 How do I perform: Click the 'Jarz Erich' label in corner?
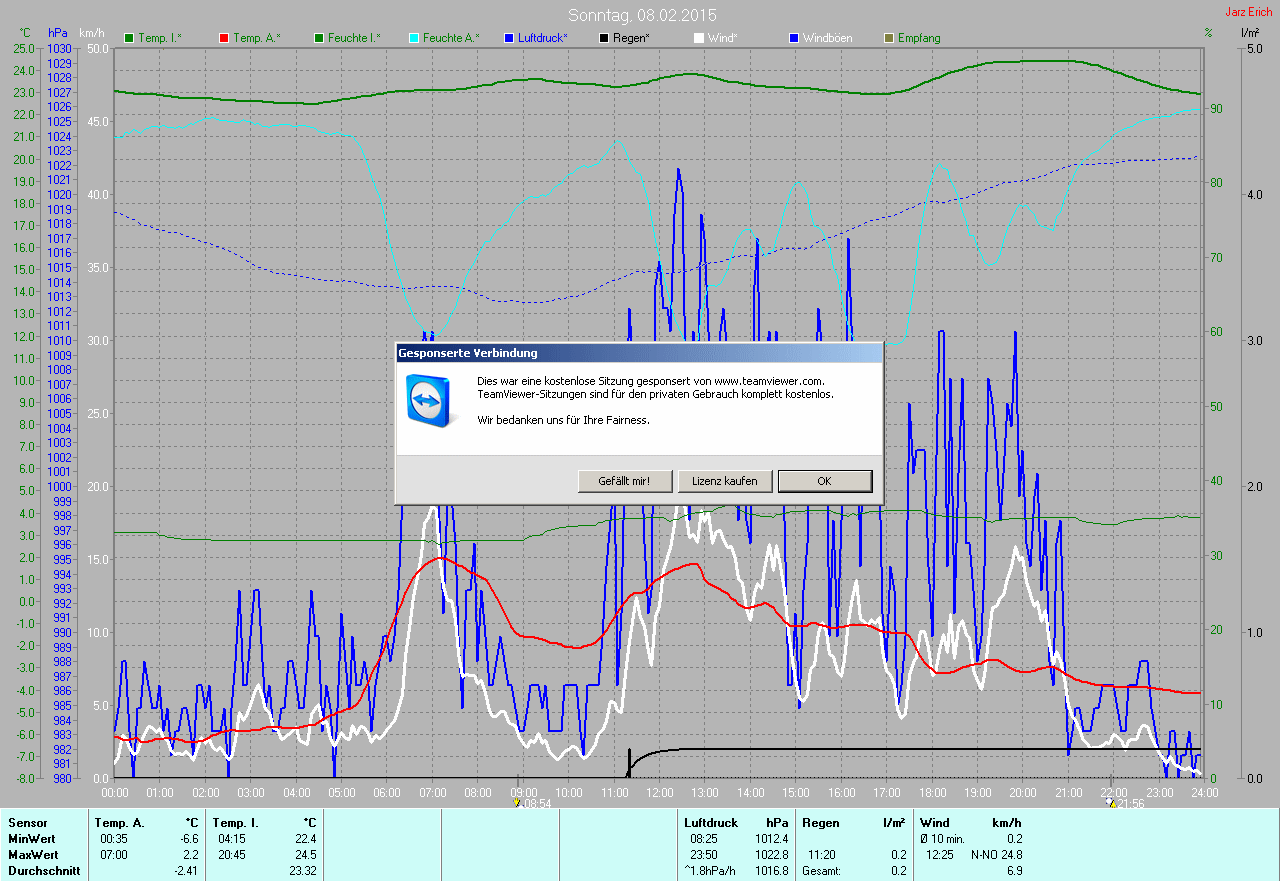pos(1248,12)
